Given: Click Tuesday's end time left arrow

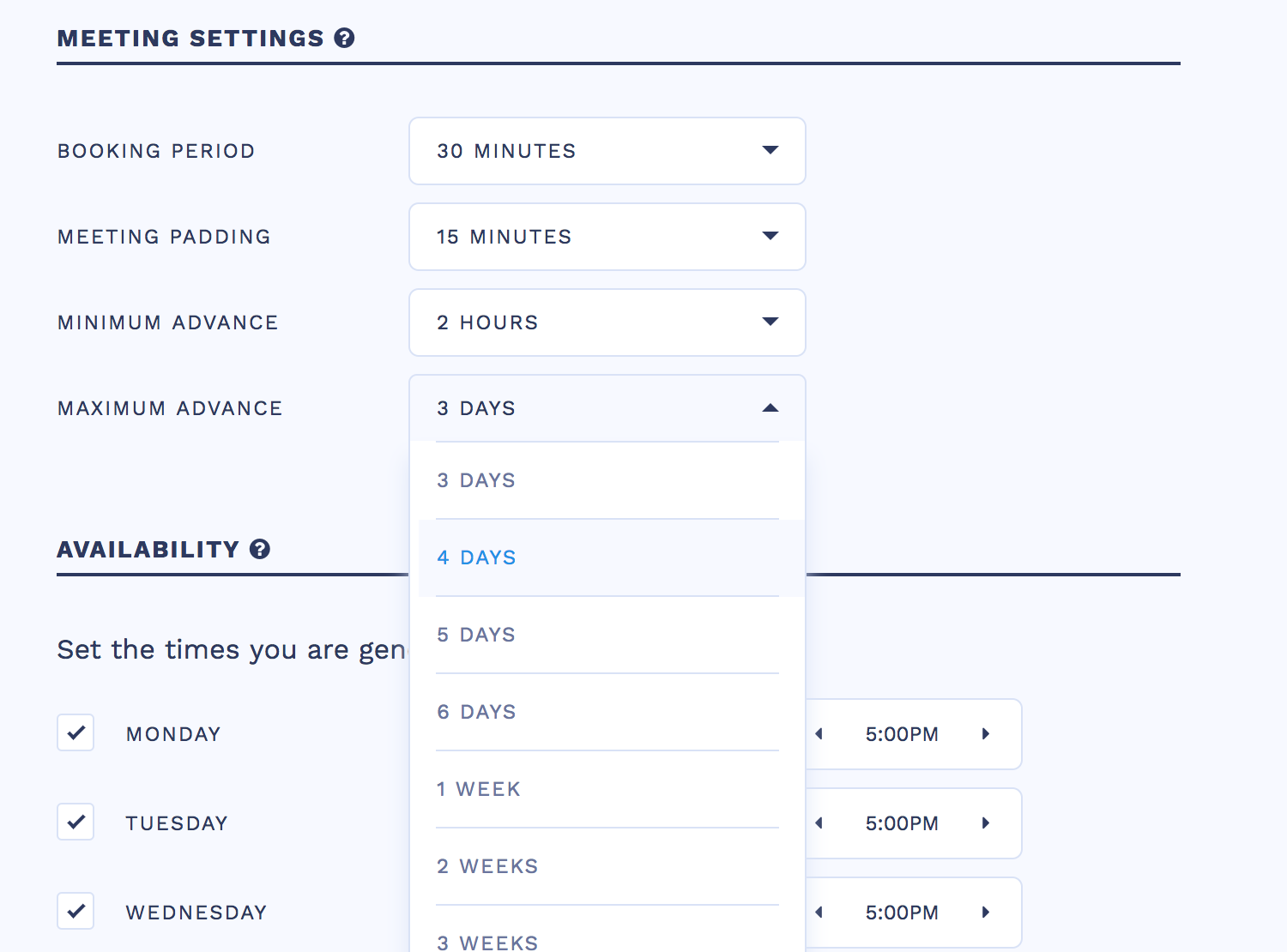Looking at the screenshot, I should [819, 823].
